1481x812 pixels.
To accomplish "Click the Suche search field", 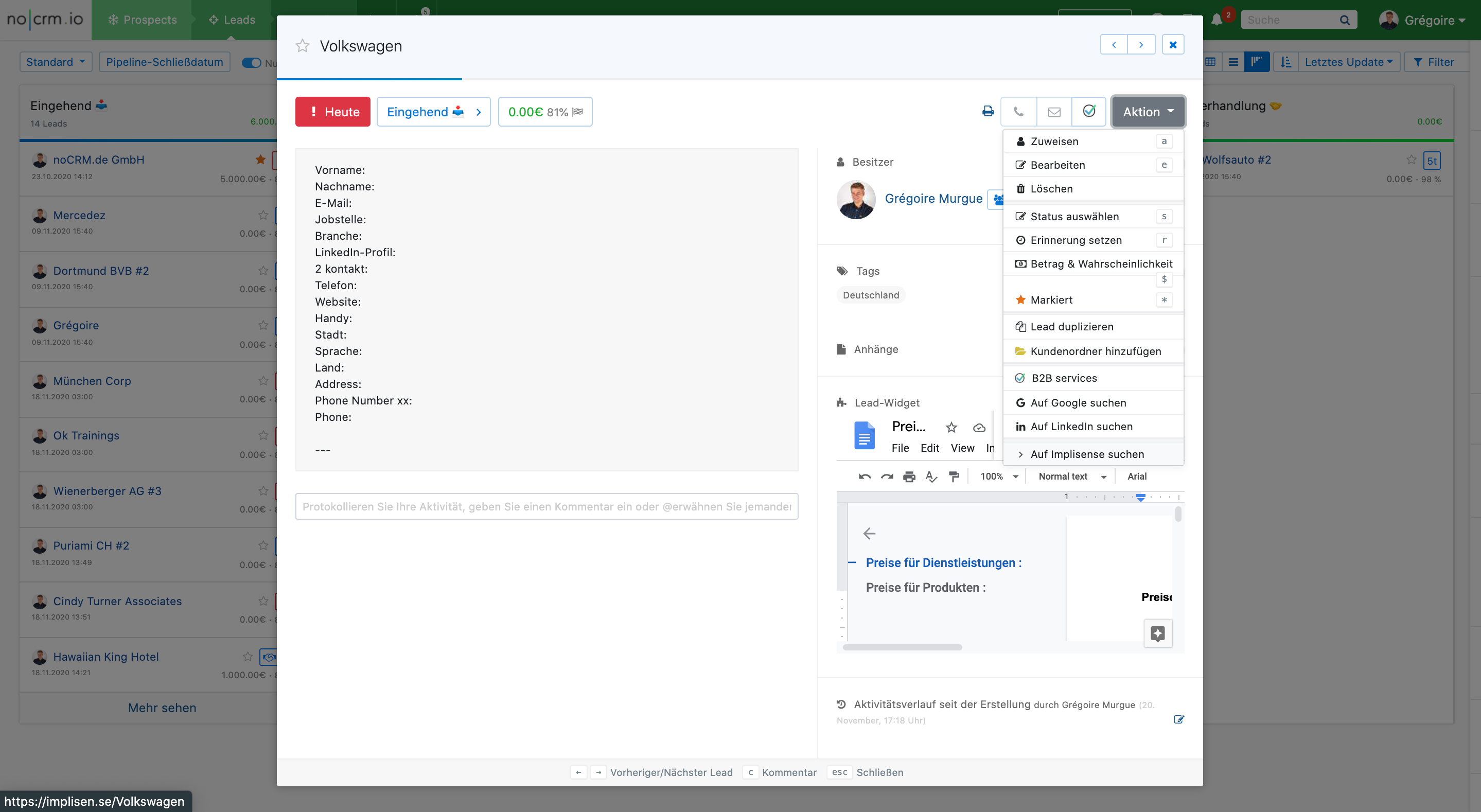I will pos(1290,20).
